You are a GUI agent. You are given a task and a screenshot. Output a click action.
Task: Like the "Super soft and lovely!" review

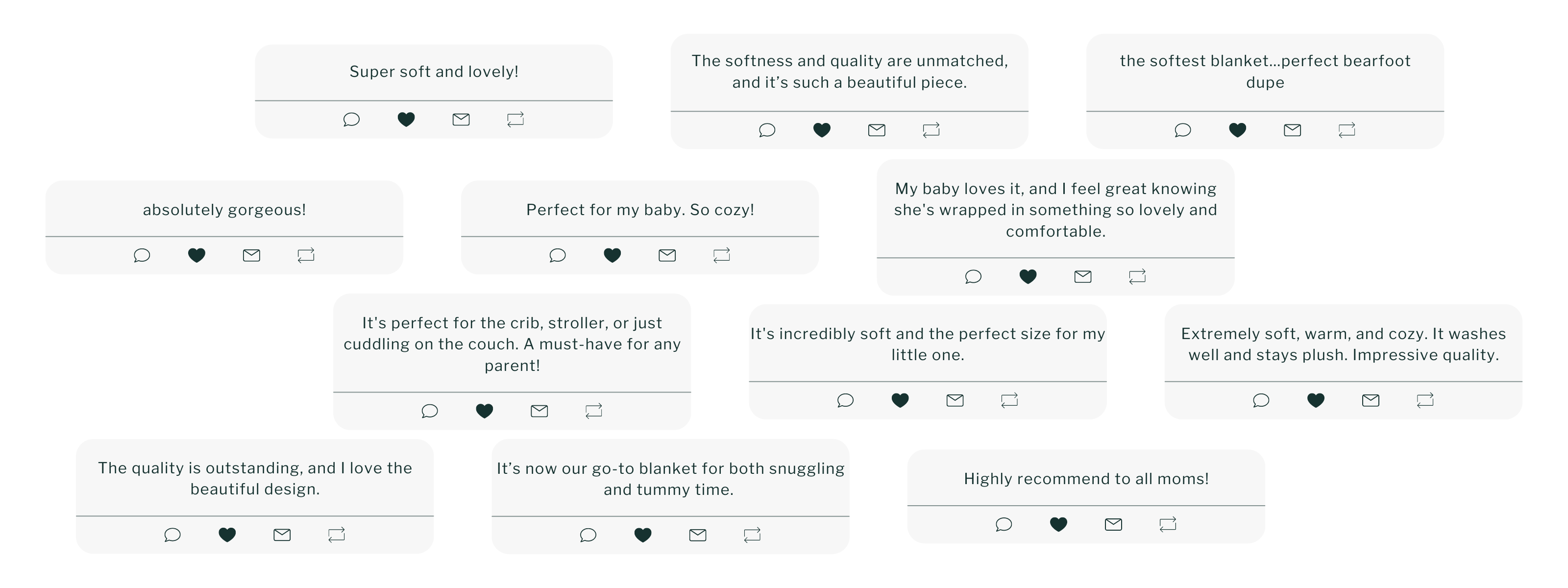click(x=406, y=119)
